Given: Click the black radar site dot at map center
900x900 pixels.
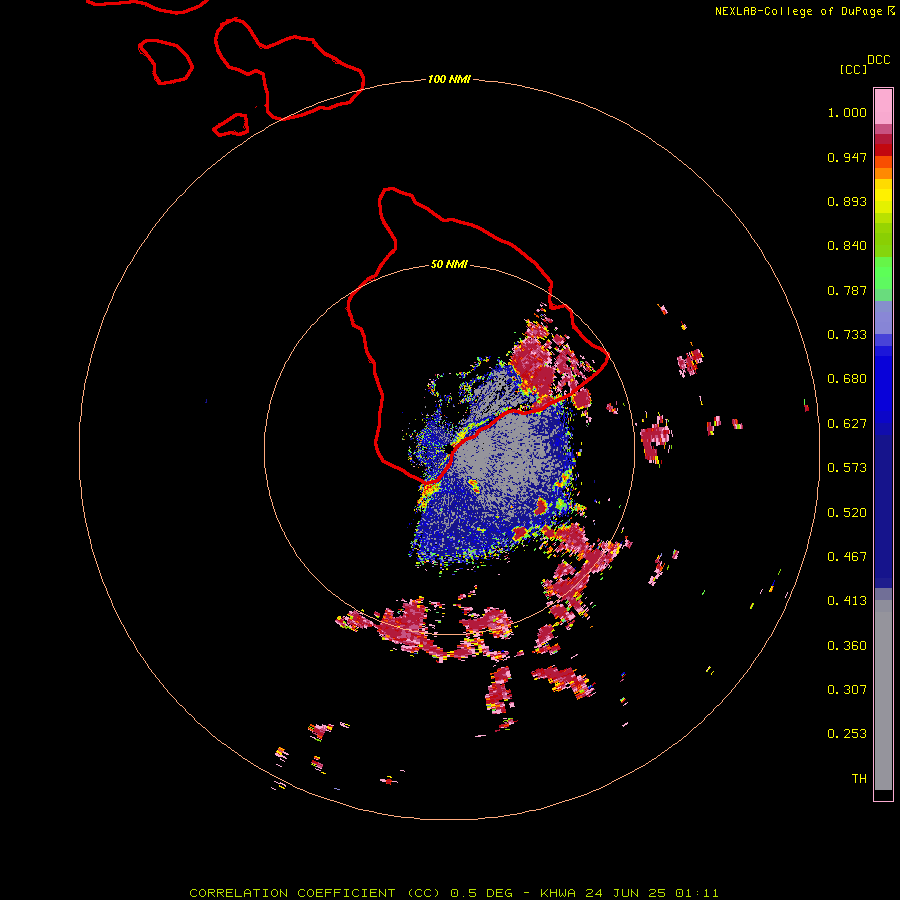Looking at the screenshot, I should pos(448,448).
